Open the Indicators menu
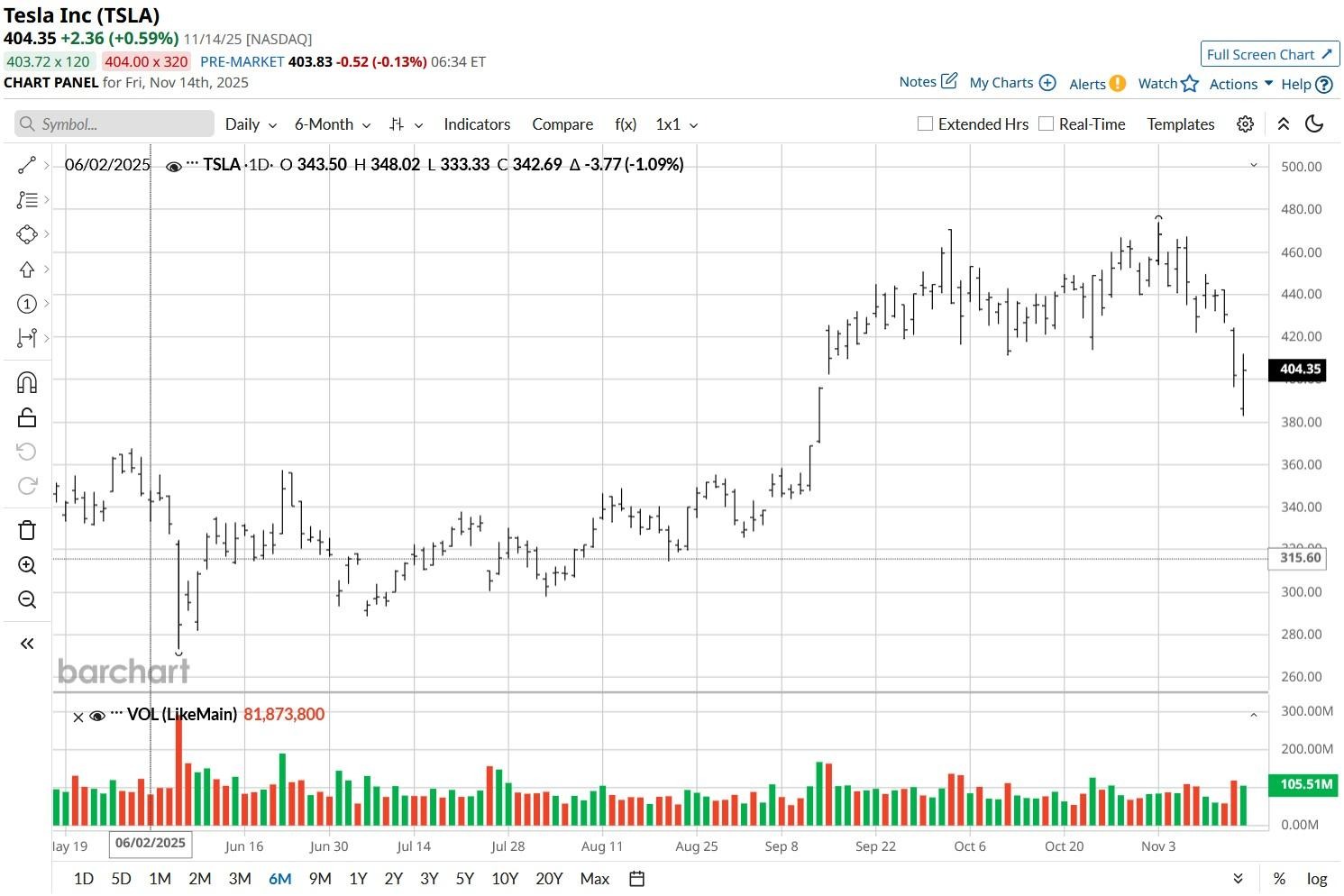Screen dimensions: 1344x896 [x=477, y=124]
